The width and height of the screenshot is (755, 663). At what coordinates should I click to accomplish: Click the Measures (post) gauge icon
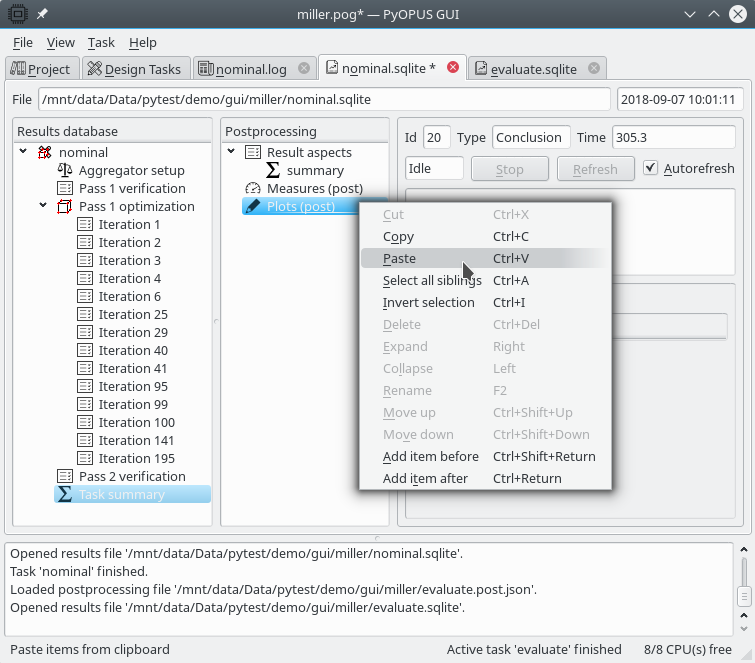point(252,189)
